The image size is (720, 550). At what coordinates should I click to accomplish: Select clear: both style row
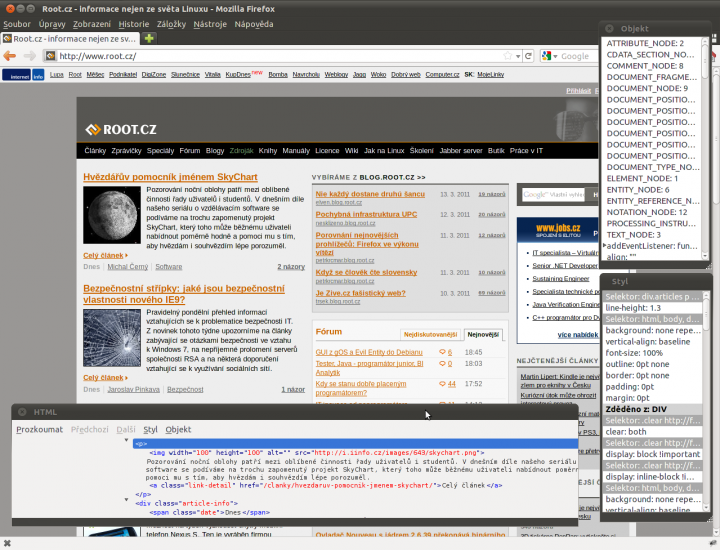652,432
